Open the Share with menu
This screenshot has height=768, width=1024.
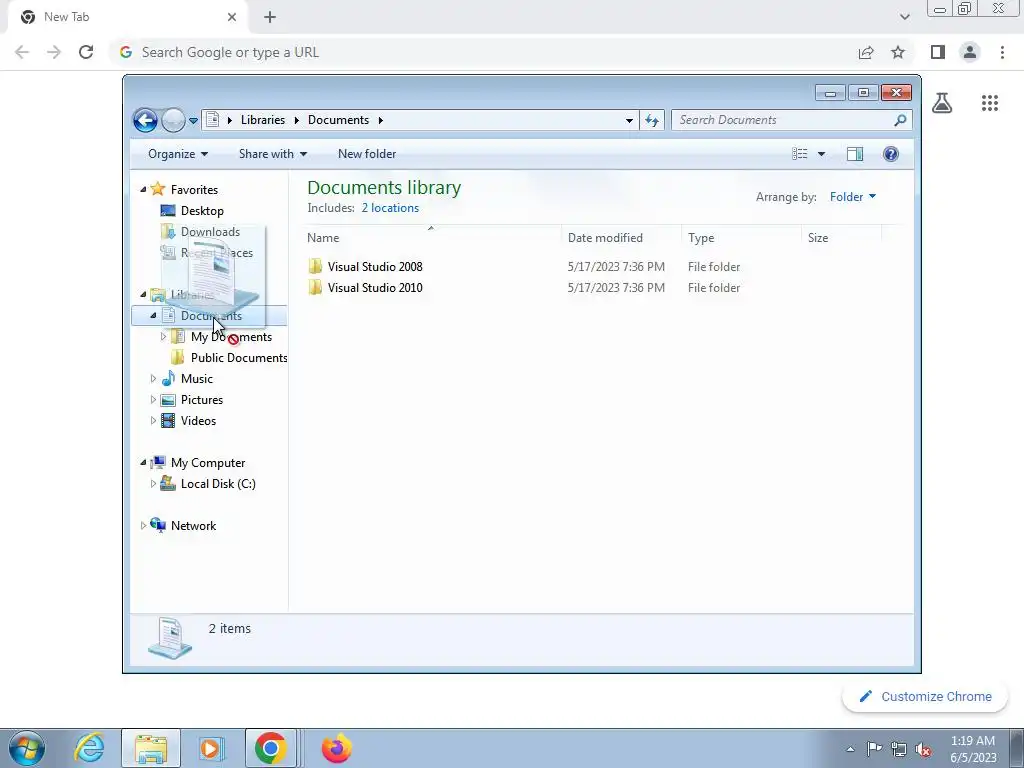tap(273, 154)
